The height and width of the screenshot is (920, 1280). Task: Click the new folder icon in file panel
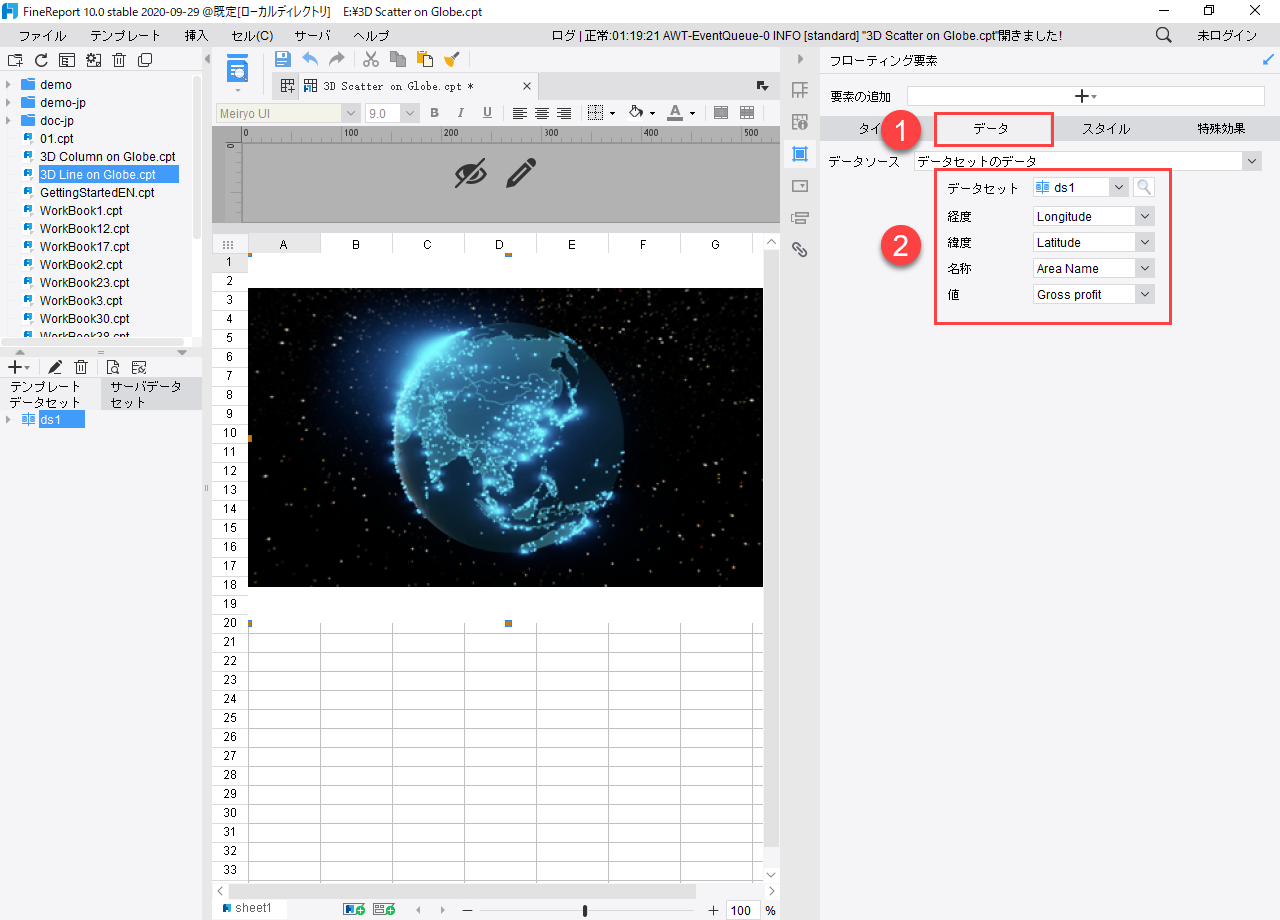point(15,60)
